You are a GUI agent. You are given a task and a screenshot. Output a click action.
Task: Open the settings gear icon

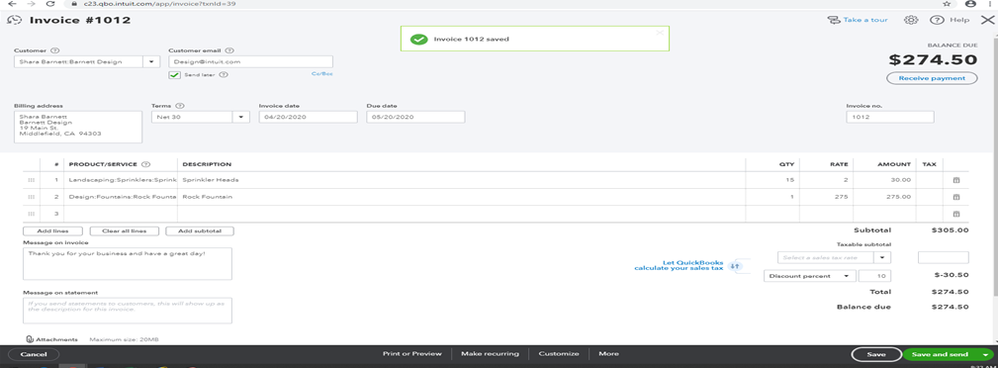pyautogui.click(x=911, y=20)
